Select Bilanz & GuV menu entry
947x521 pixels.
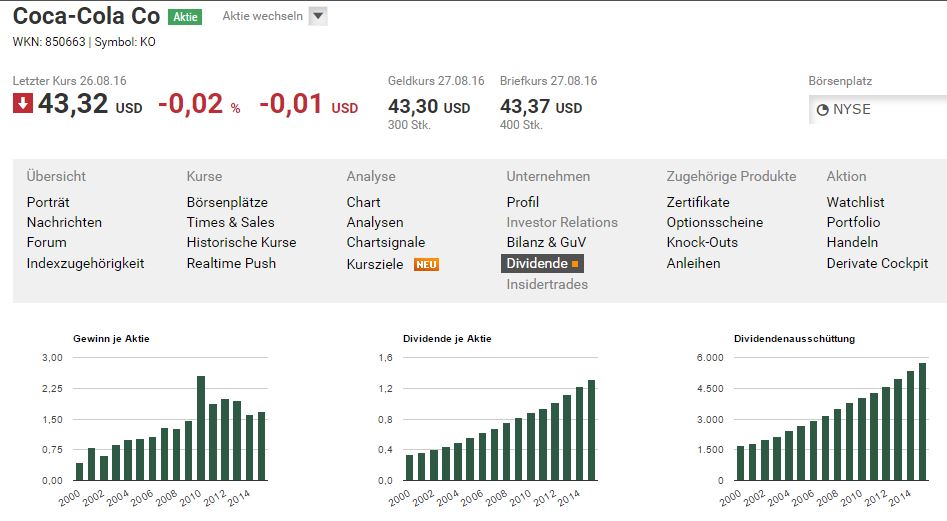coord(546,242)
